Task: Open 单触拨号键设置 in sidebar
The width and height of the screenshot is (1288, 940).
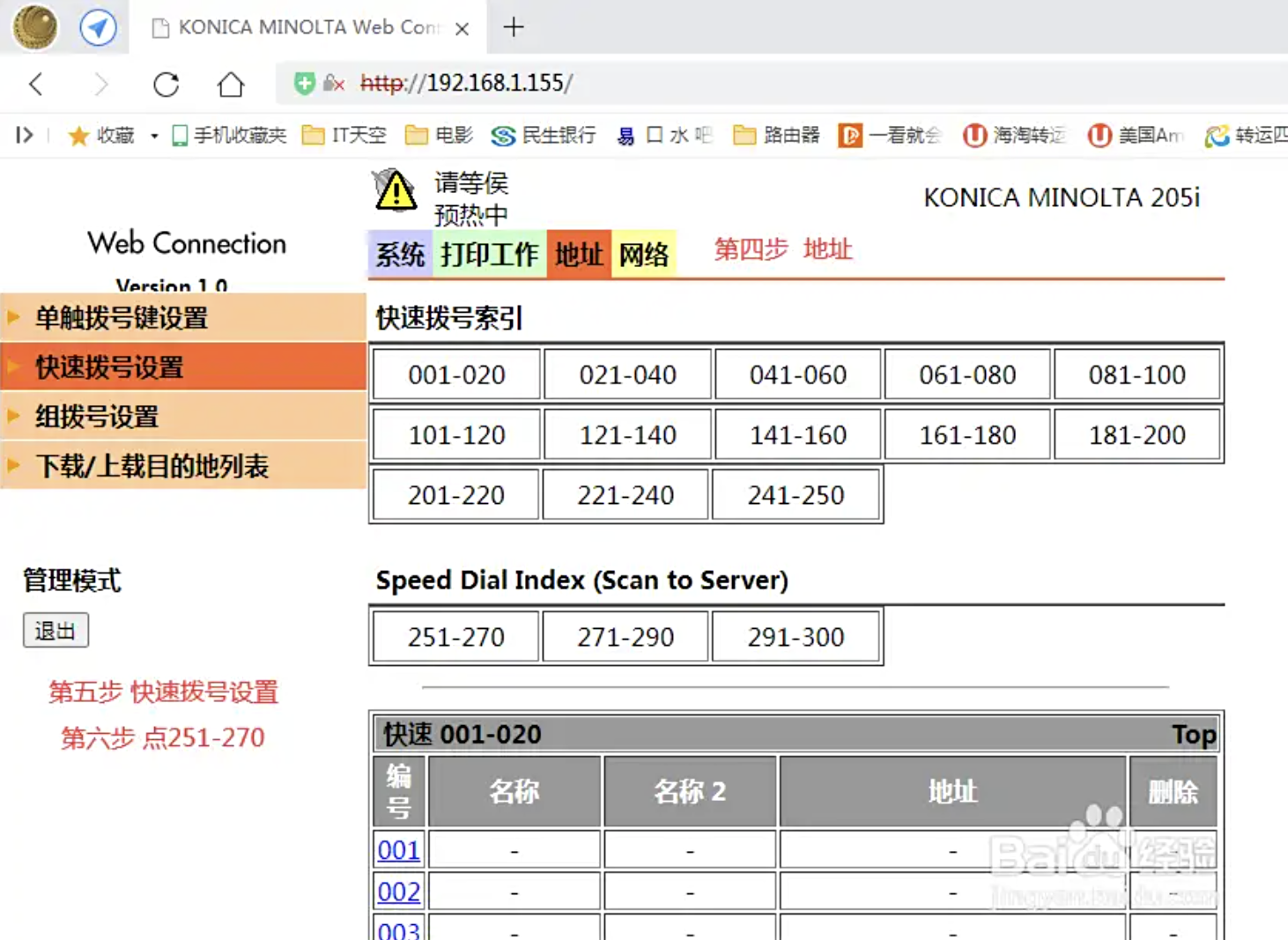Action: coord(183,317)
